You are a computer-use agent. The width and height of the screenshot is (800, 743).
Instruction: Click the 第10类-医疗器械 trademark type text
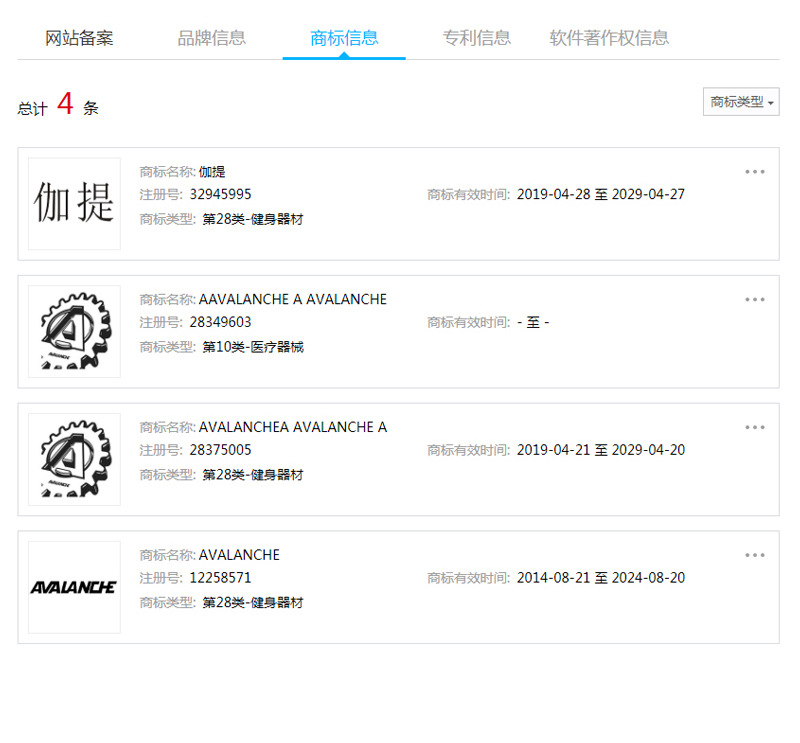click(252, 347)
